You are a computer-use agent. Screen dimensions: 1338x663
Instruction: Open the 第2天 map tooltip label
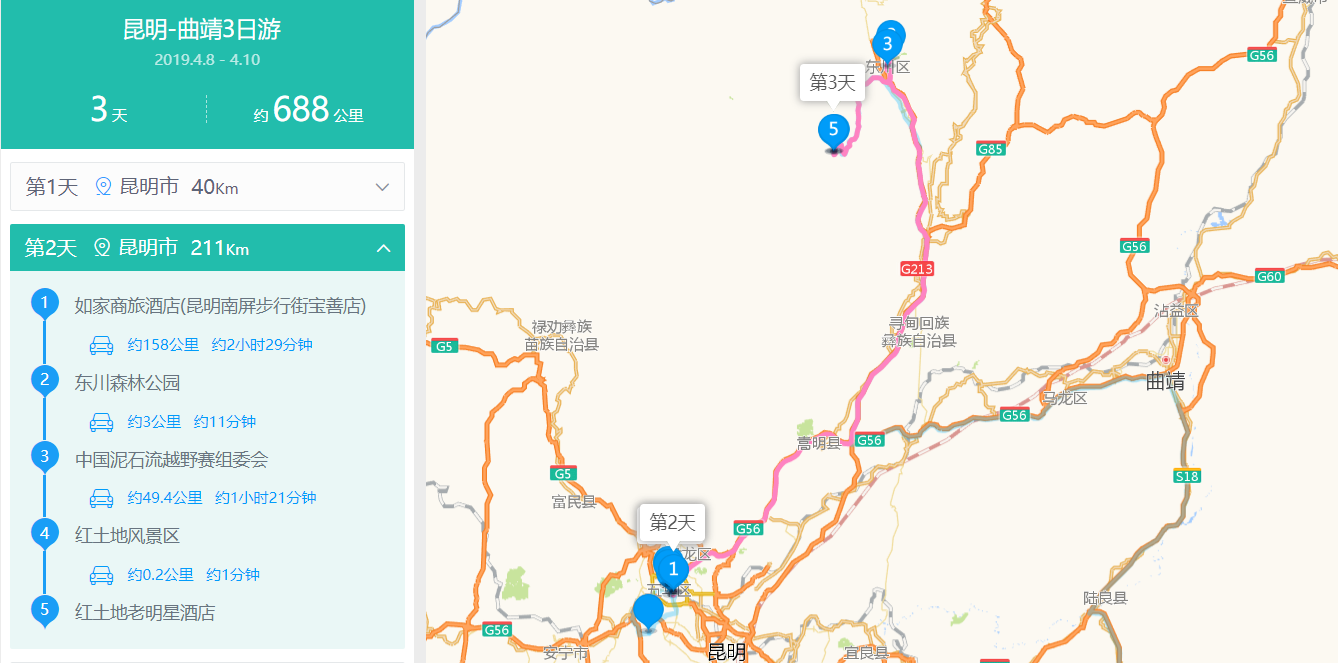tap(672, 523)
